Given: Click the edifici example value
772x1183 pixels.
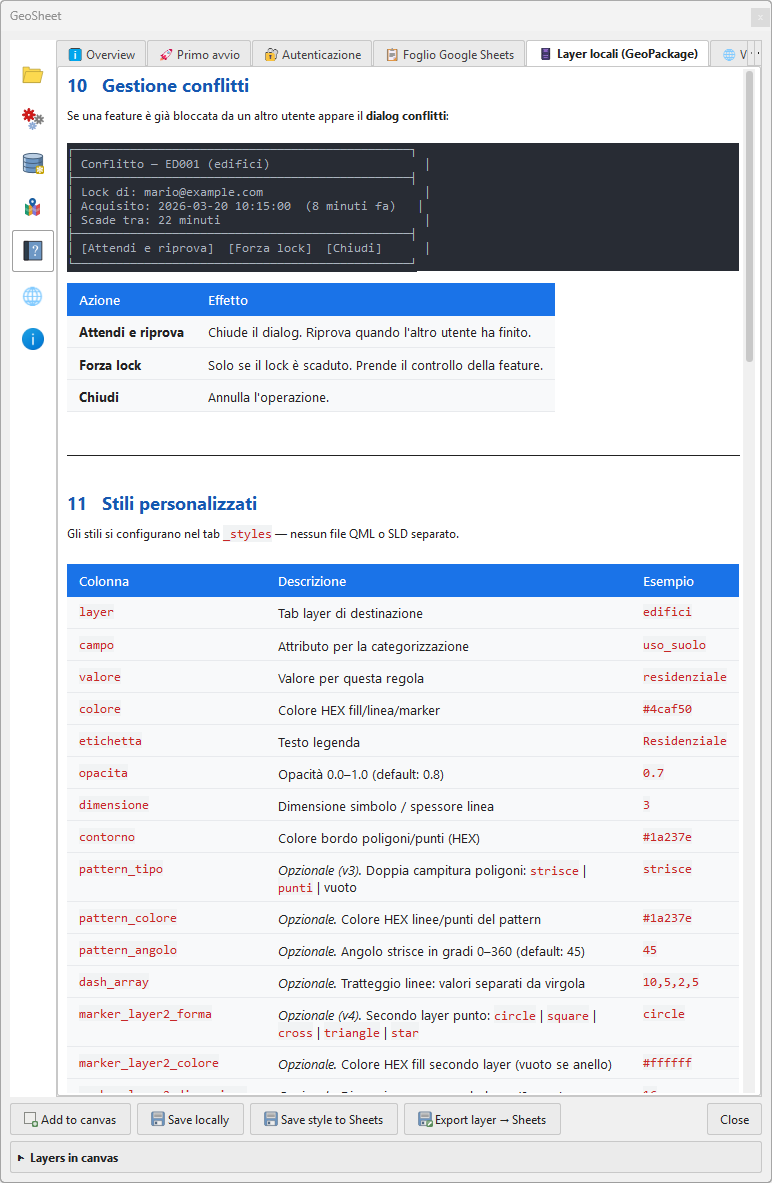Looking at the screenshot, I should pyautogui.click(x=667, y=612).
